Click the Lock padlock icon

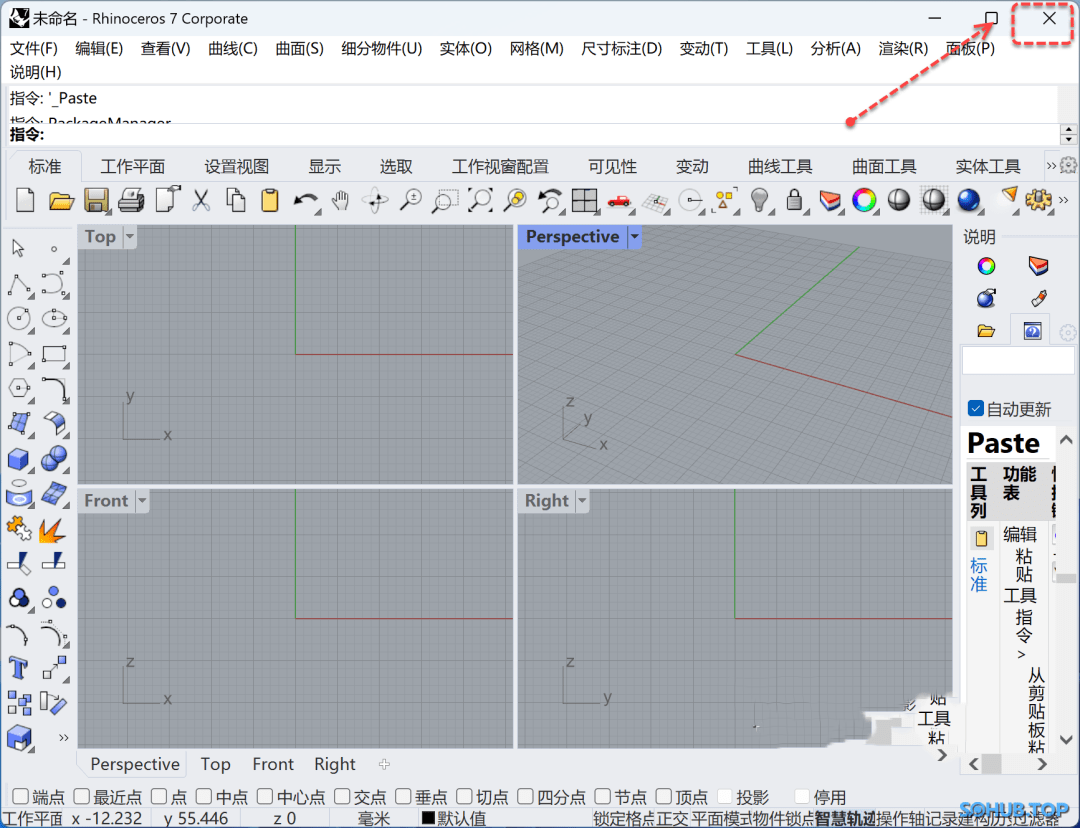[x=795, y=200]
